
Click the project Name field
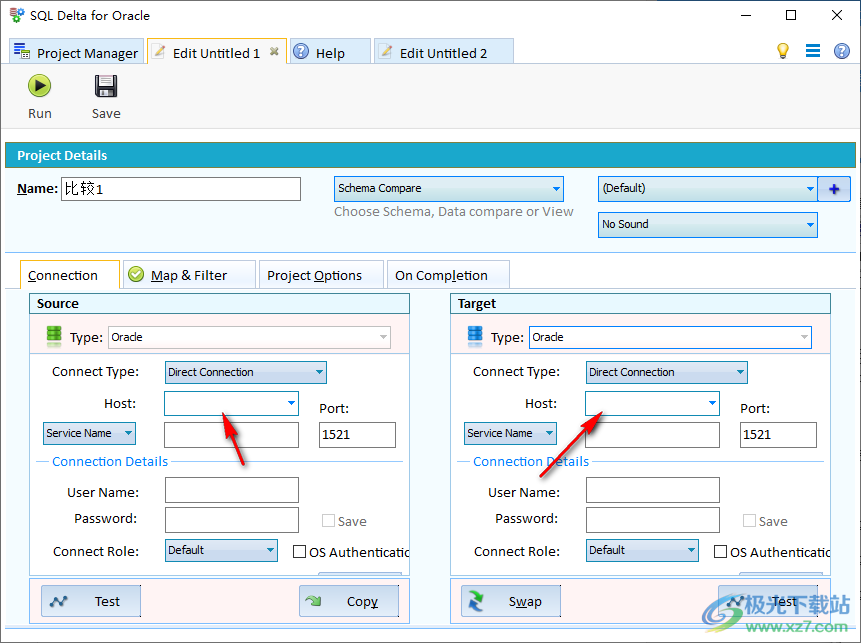[181, 189]
